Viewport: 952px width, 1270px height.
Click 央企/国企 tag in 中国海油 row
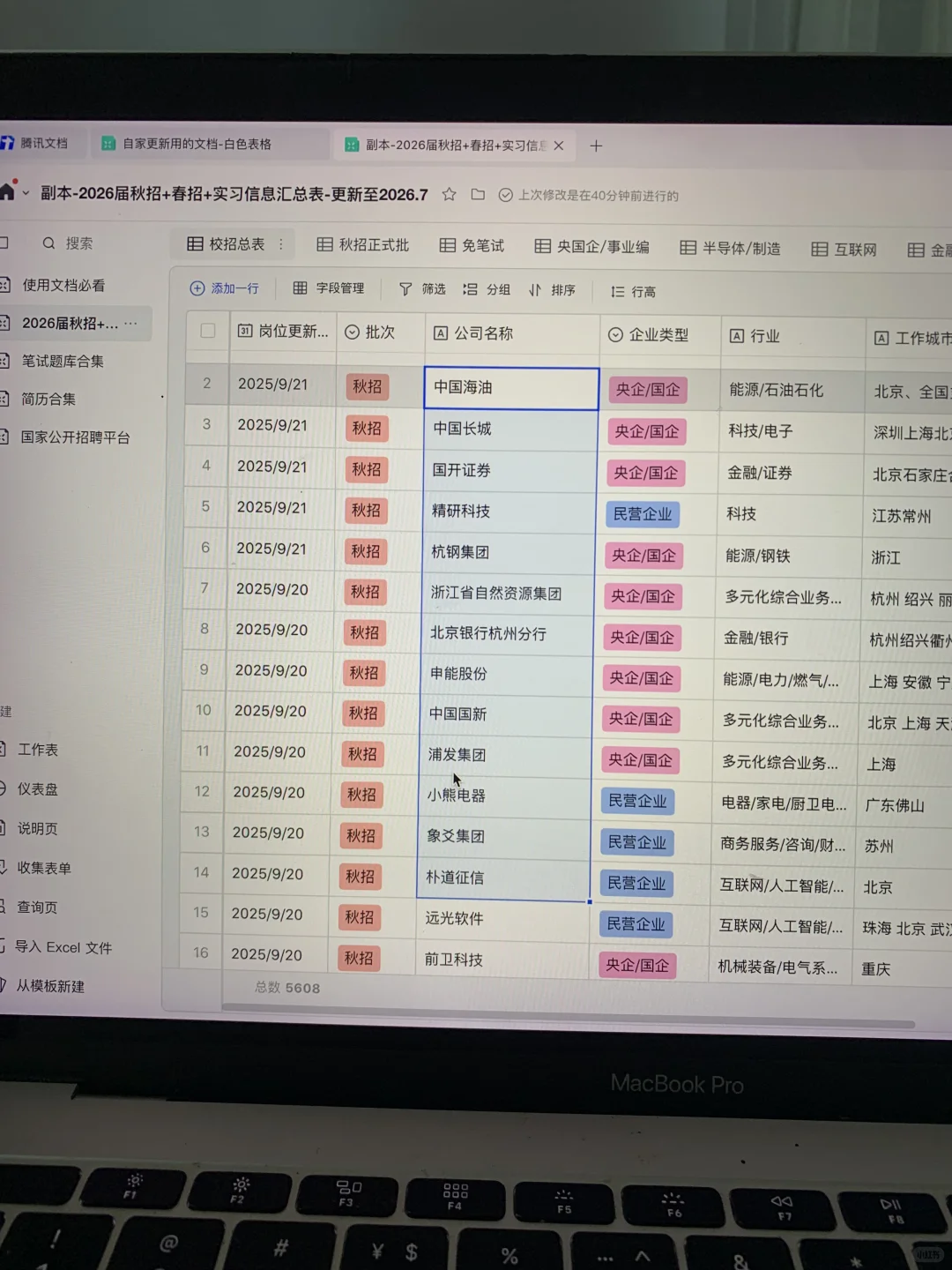click(x=648, y=390)
